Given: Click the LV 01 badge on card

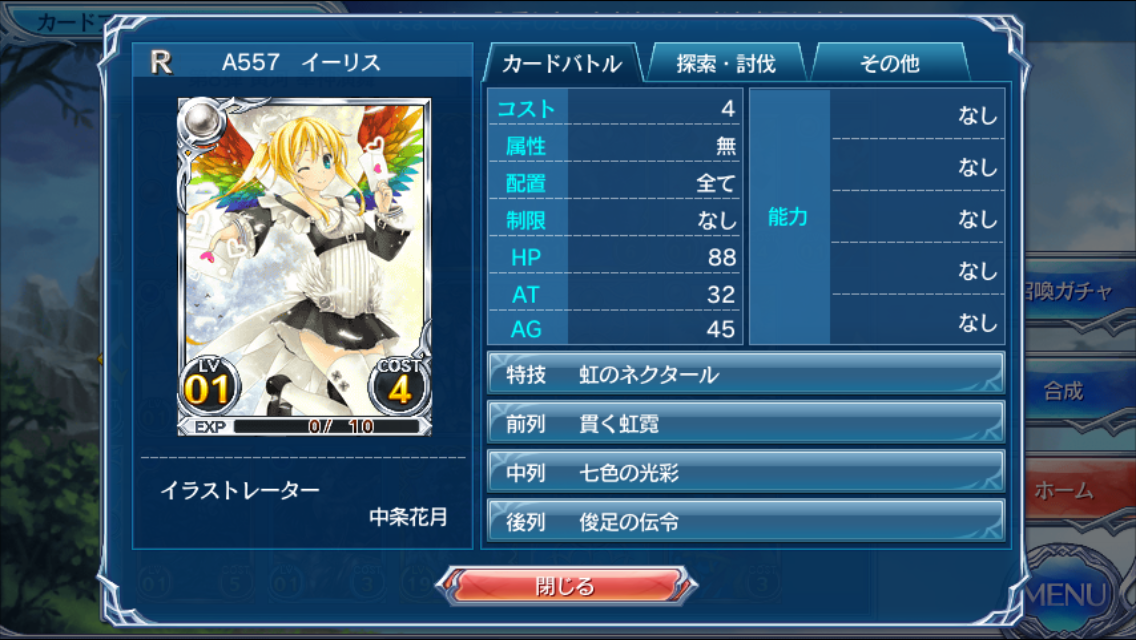Looking at the screenshot, I should pyautogui.click(x=208, y=386).
